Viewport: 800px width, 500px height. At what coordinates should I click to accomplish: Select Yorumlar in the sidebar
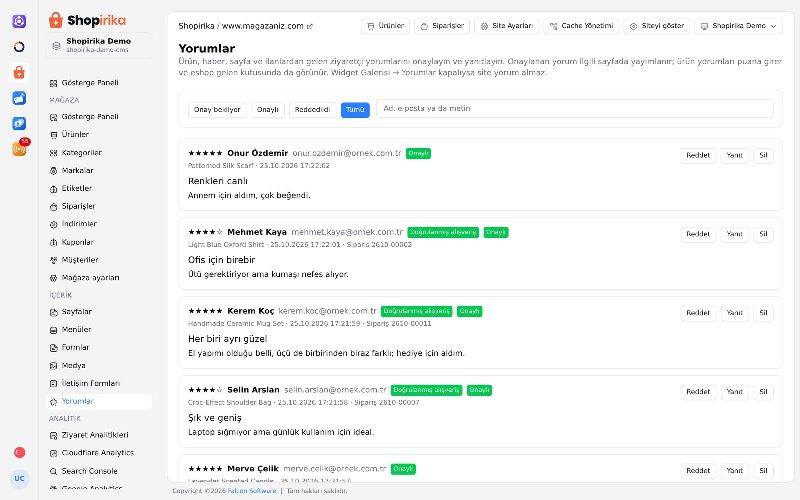pos(98,402)
